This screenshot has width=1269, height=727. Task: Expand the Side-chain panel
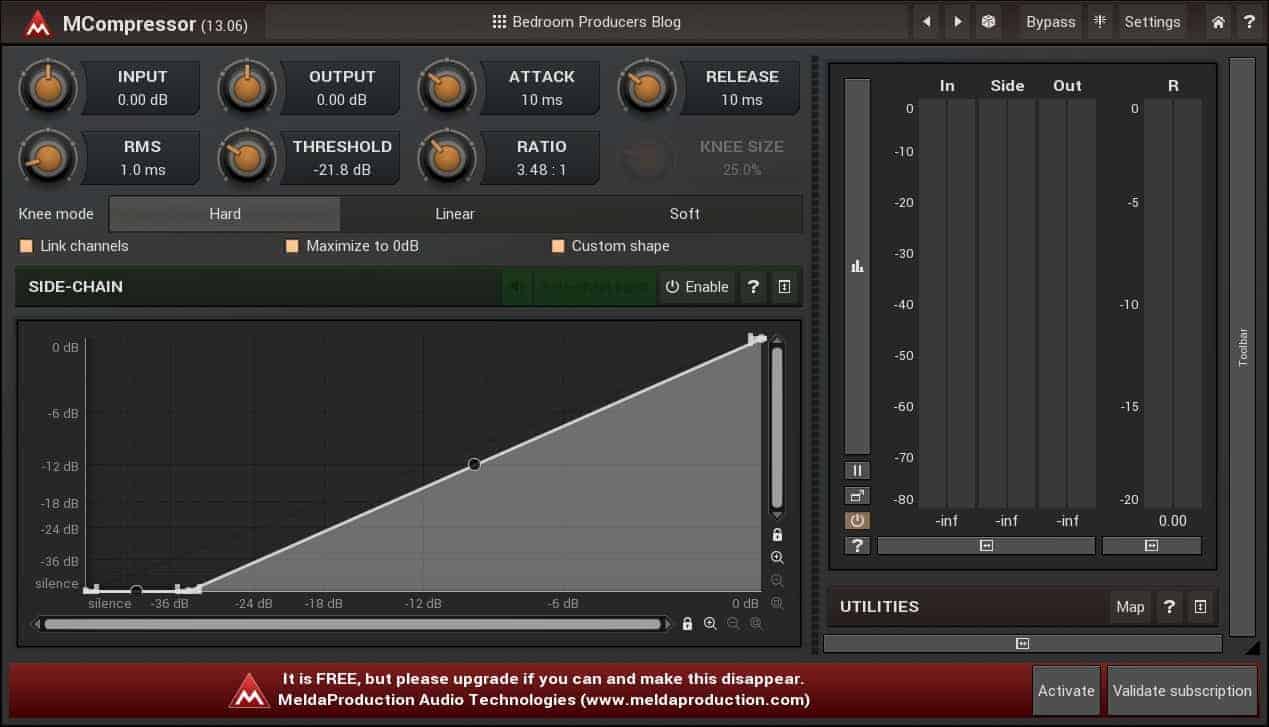coord(784,287)
